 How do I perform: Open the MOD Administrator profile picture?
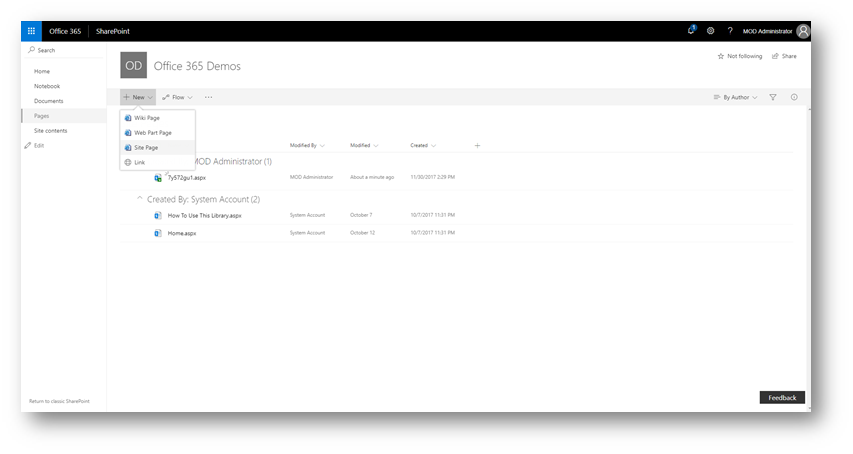[803, 31]
